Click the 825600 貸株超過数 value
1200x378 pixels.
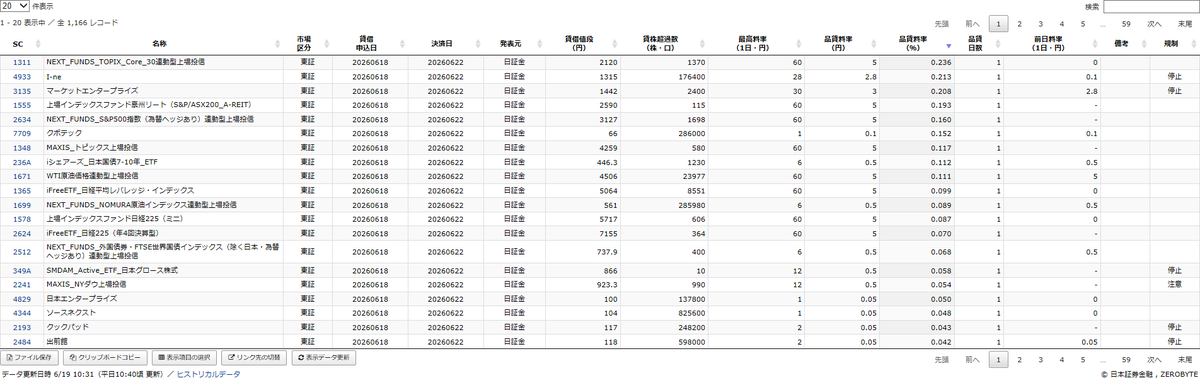[691, 313]
